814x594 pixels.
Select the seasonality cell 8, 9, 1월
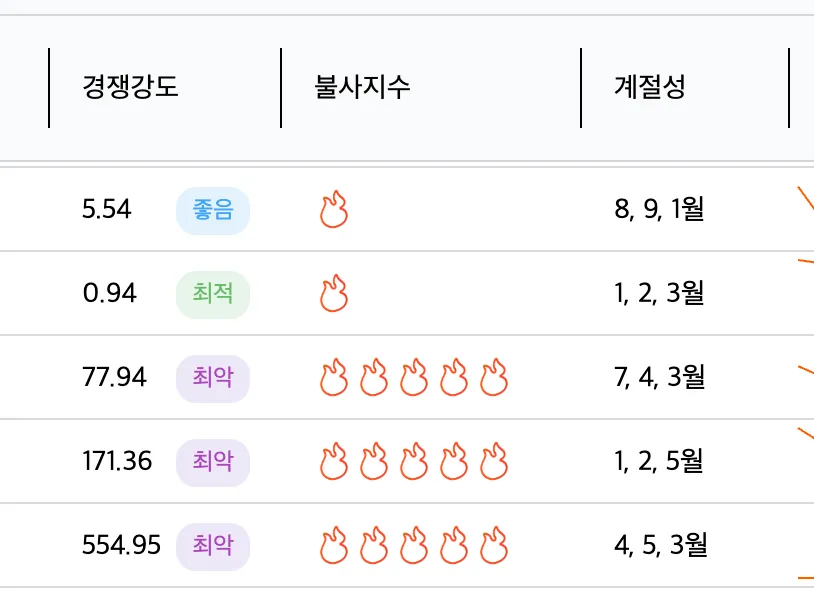click(659, 209)
